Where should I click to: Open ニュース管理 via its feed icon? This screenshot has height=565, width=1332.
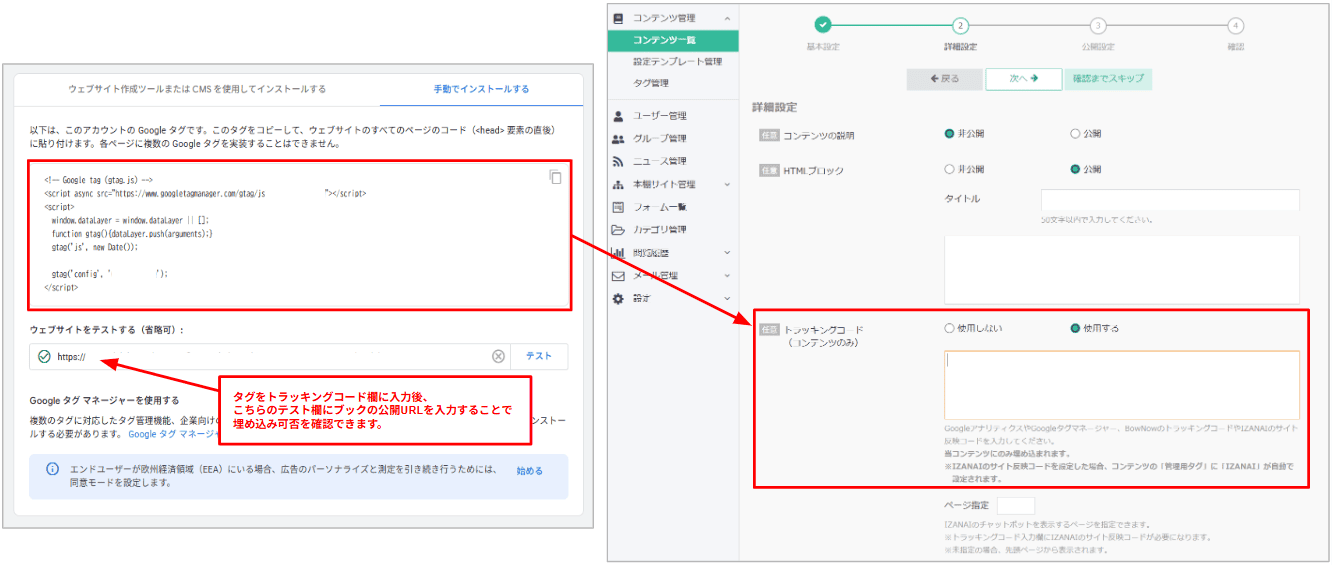(618, 162)
